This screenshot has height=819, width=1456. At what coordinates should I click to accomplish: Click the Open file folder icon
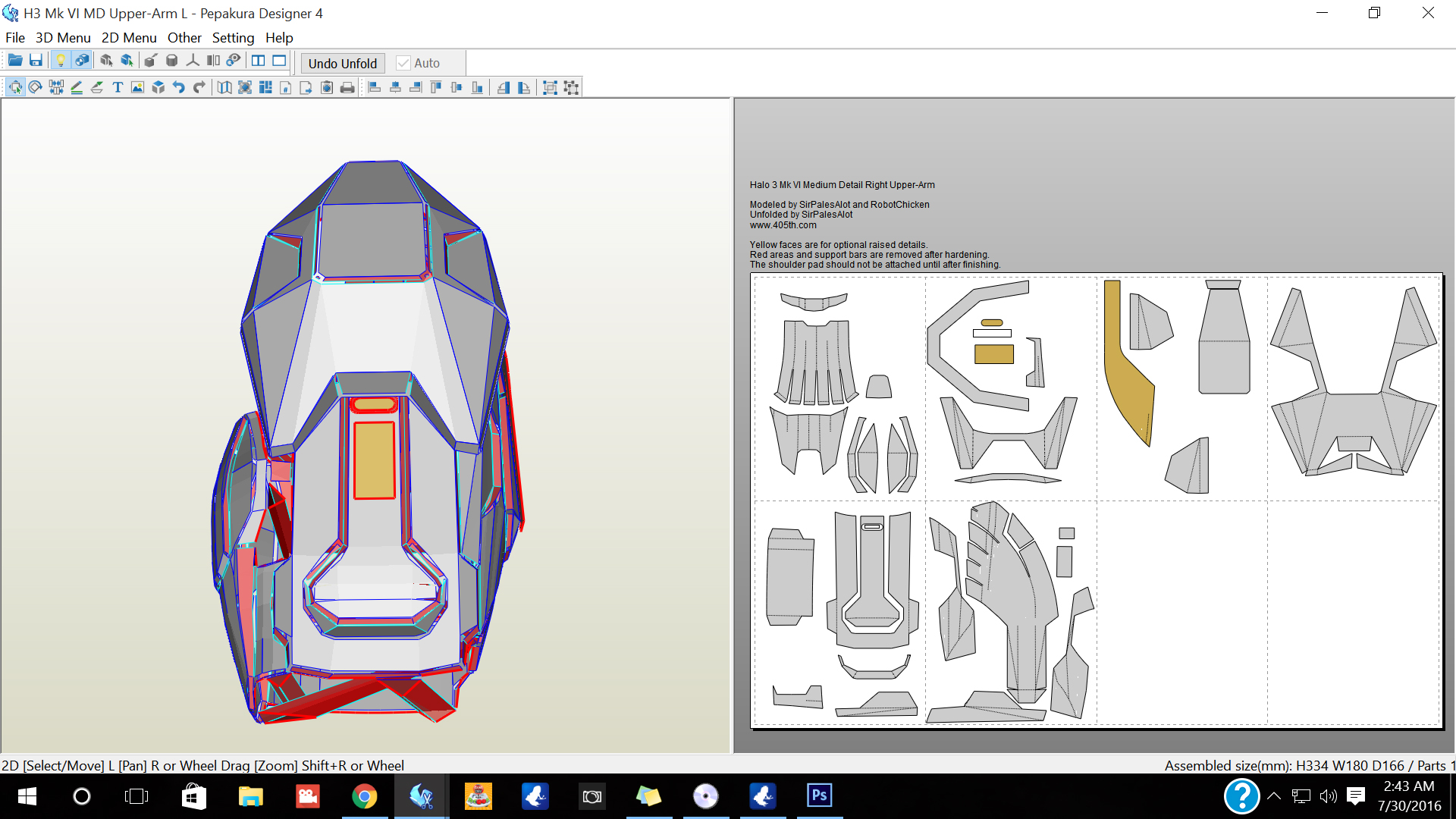(x=15, y=61)
